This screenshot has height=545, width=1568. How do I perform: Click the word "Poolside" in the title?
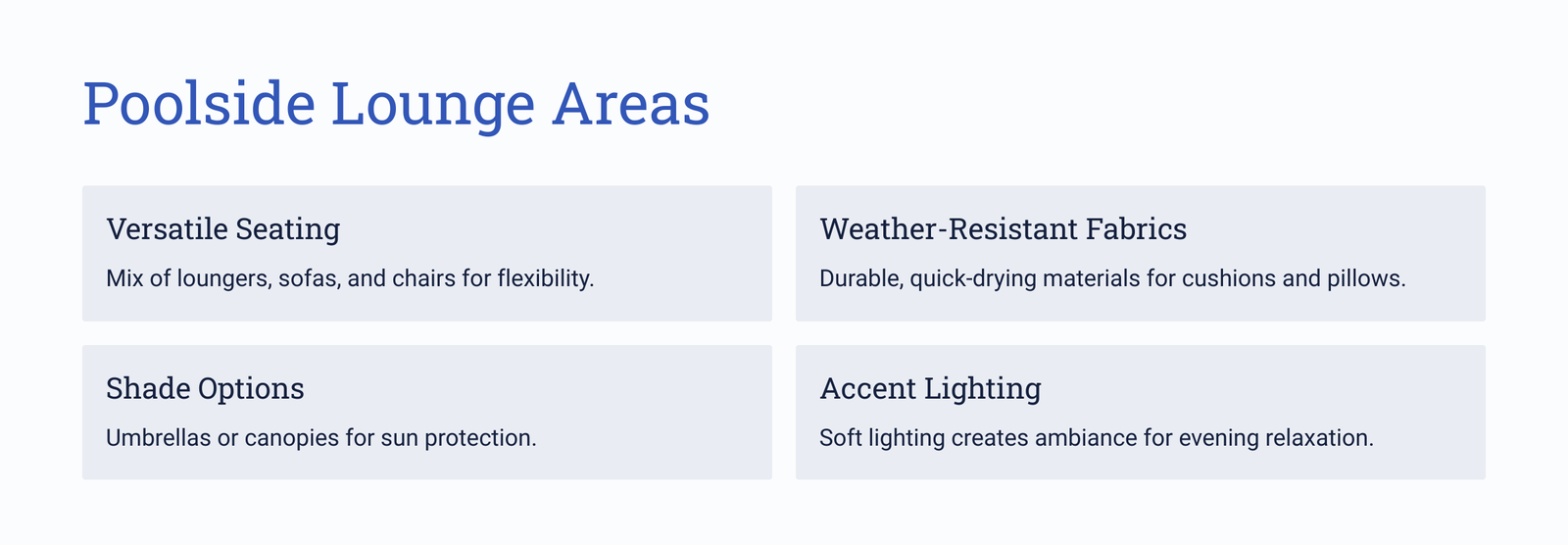(x=199, y=104)
